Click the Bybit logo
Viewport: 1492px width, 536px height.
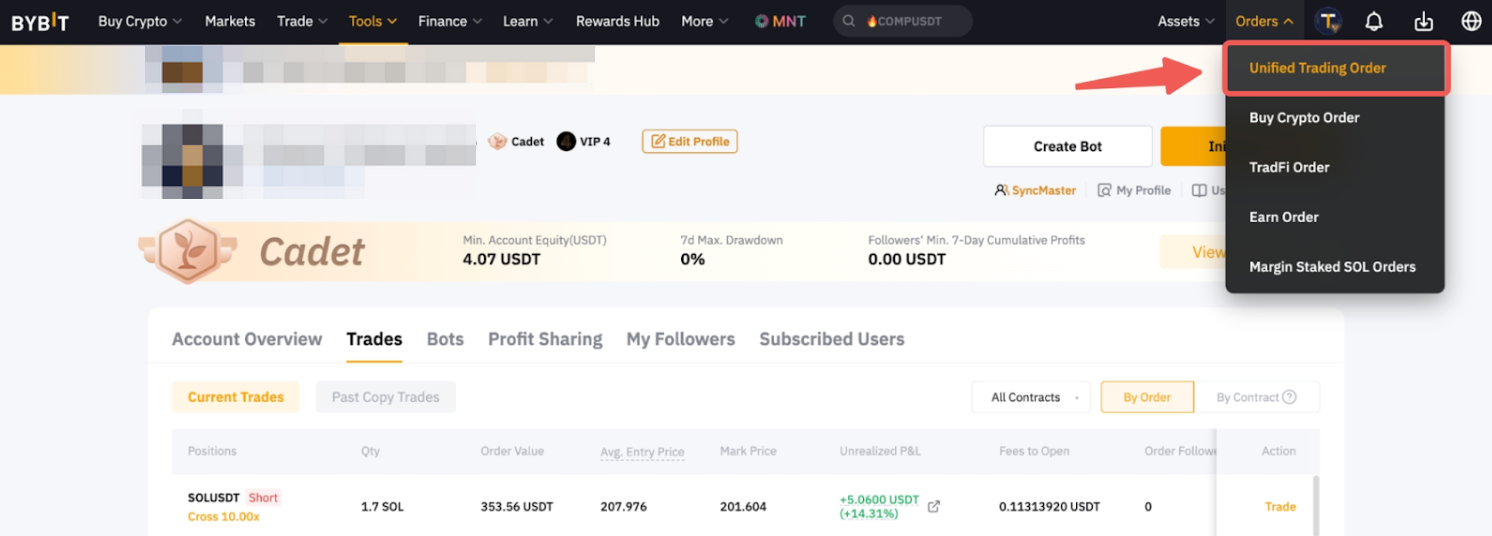[40, 22]
